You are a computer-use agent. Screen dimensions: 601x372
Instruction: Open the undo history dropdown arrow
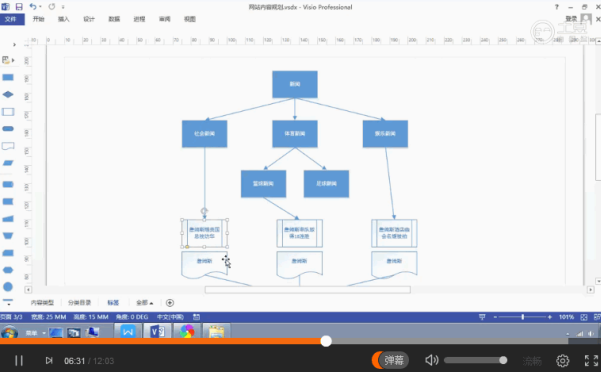pos(40,7)
